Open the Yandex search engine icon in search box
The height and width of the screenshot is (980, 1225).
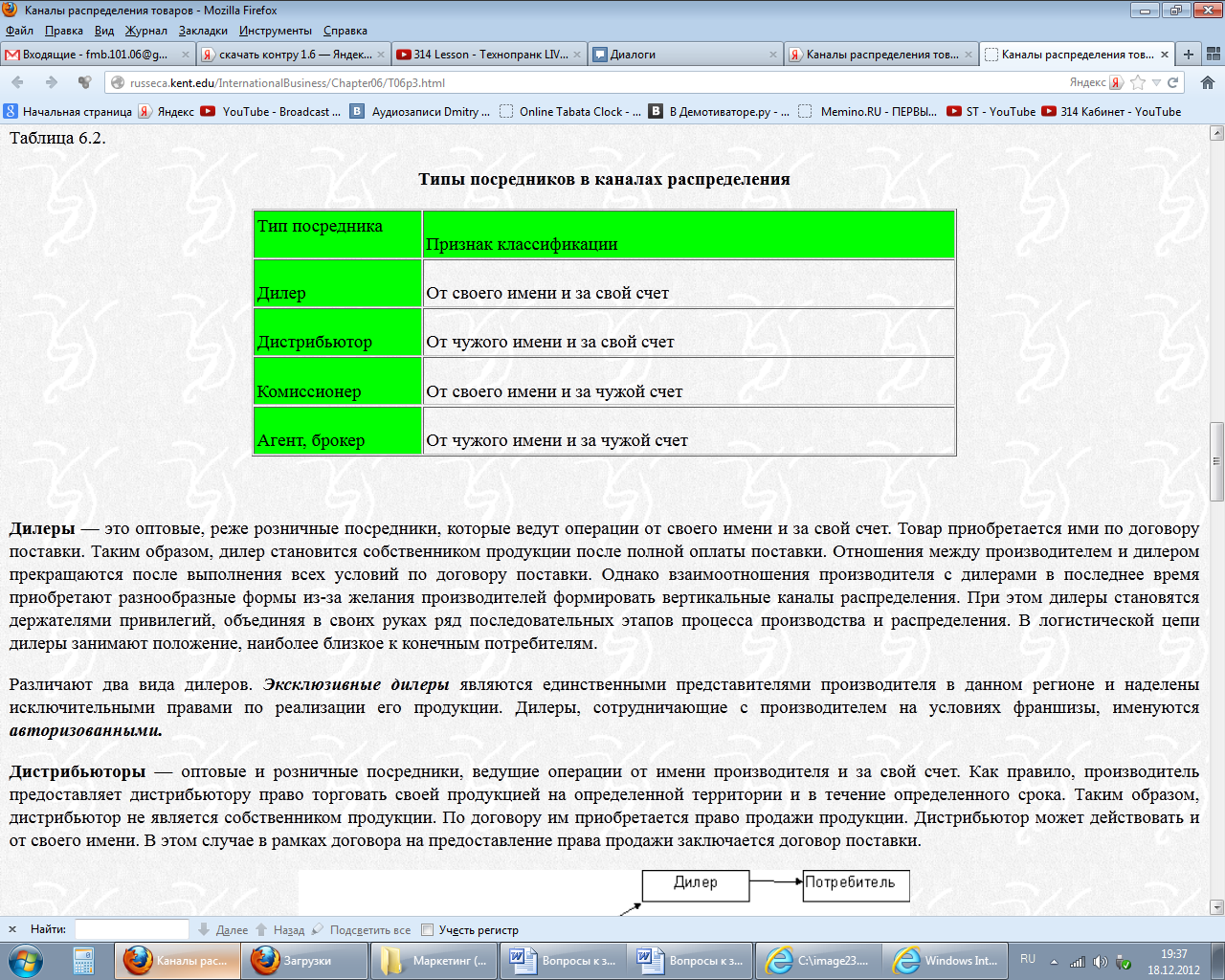pyautogui.click(x=1116, y=82)
